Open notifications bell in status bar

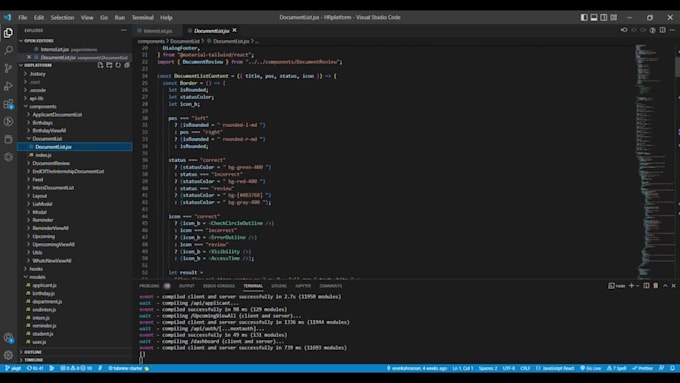672,368
